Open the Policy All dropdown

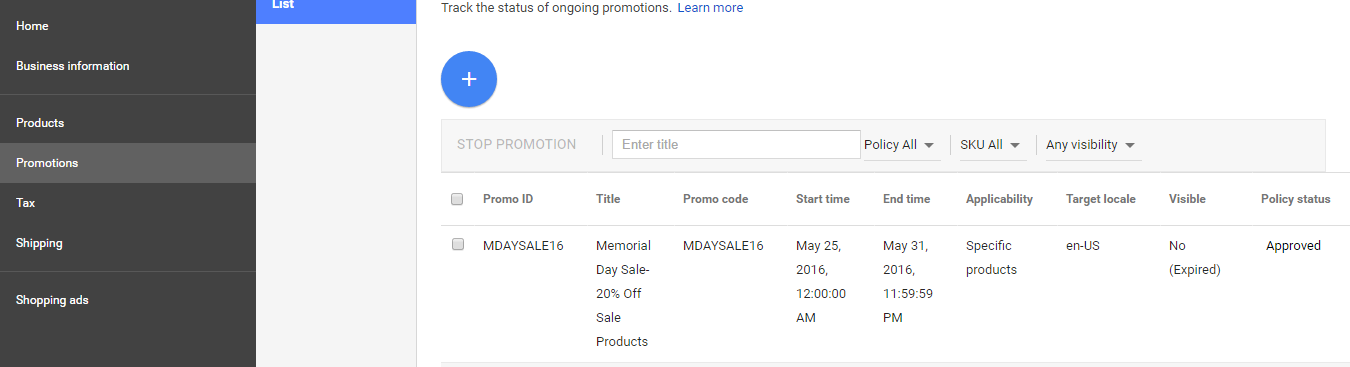pos(901,145)
